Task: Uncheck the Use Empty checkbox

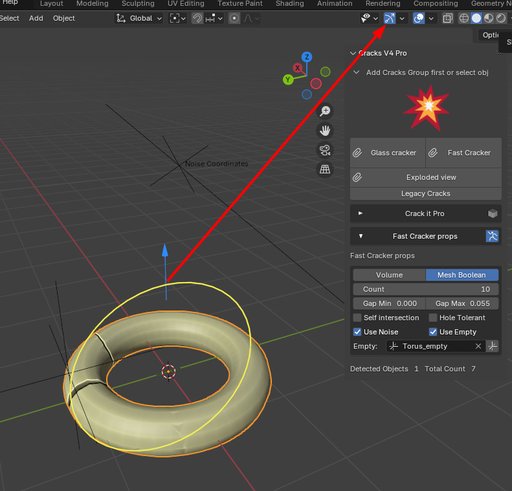Action: [433, 332]
